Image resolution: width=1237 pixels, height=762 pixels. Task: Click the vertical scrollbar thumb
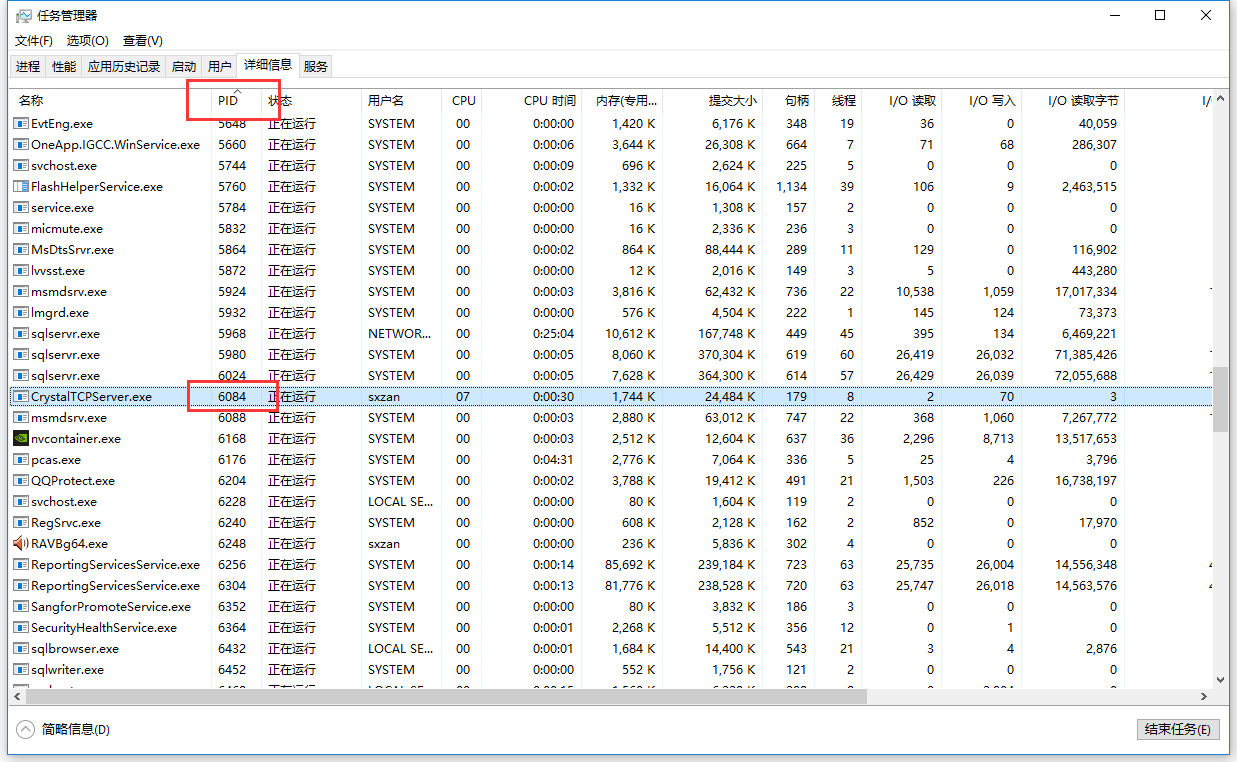pos(1220,398)
